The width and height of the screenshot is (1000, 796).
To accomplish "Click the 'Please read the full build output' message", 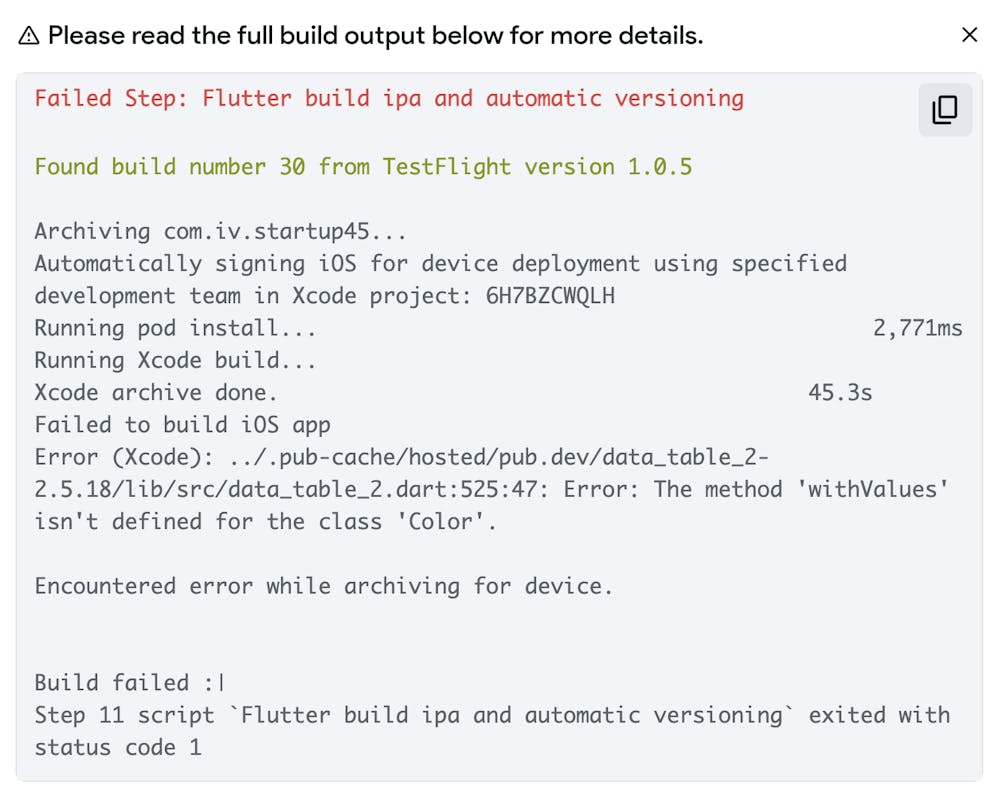I will (x=375, y=36).
